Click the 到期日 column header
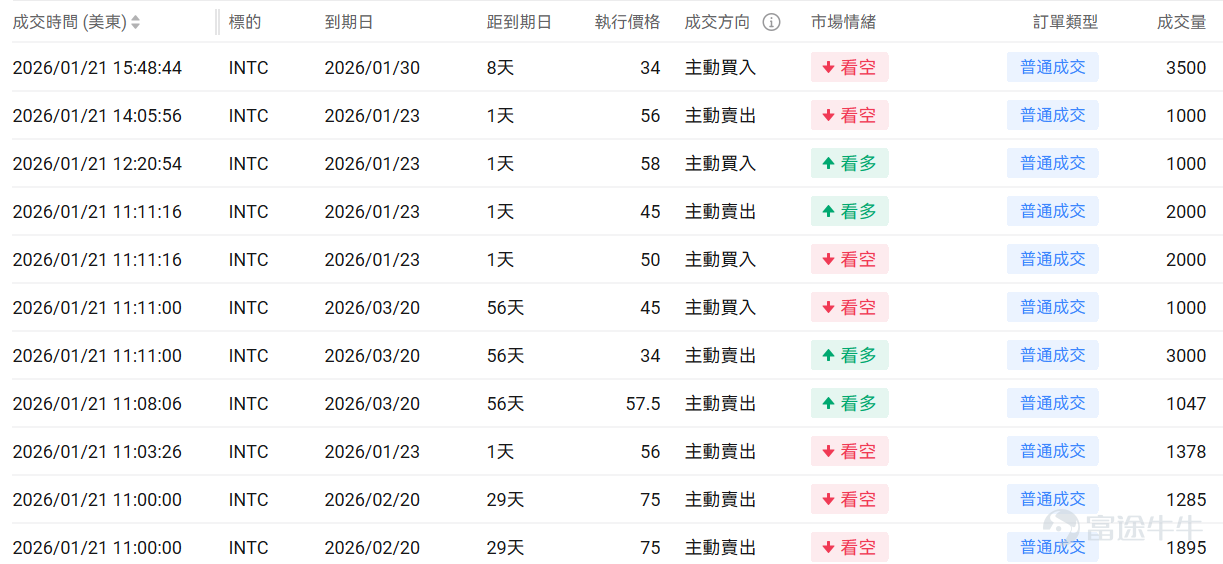 (x=349, y=22)
